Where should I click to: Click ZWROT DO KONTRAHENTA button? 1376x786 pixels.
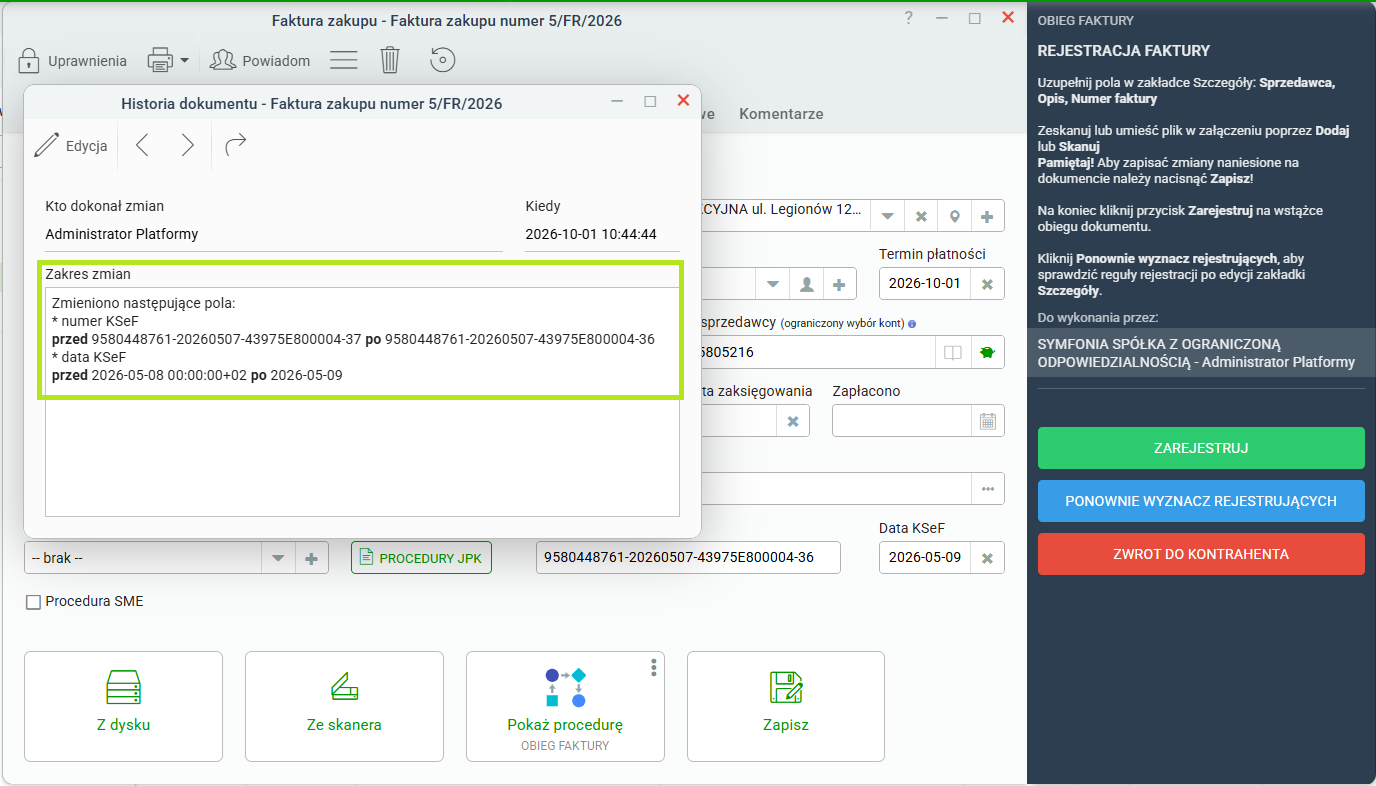[x=1201, y=554]
